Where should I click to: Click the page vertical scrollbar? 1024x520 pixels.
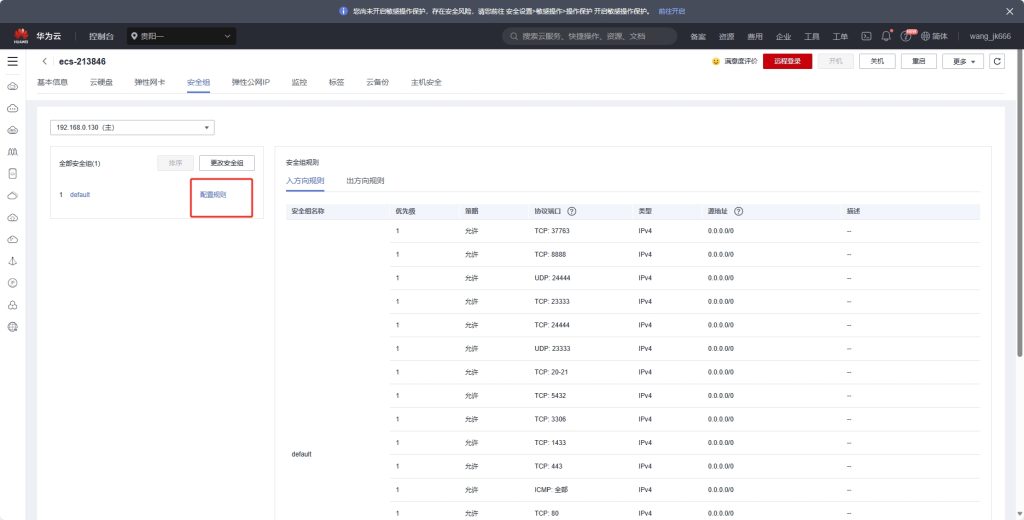[x=1020, y=204]
